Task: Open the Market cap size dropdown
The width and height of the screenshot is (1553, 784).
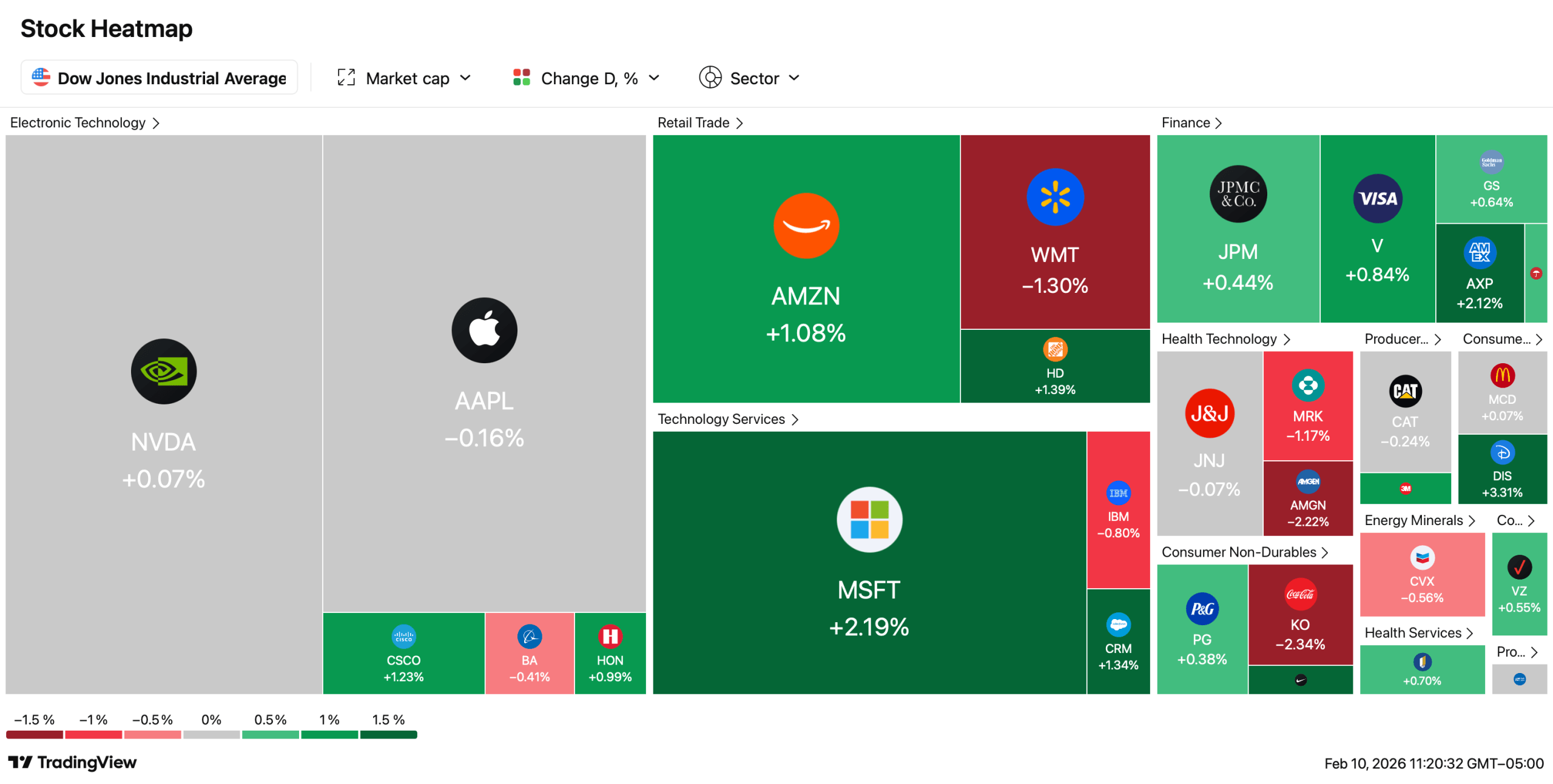Action: click(x=405, y=78)
